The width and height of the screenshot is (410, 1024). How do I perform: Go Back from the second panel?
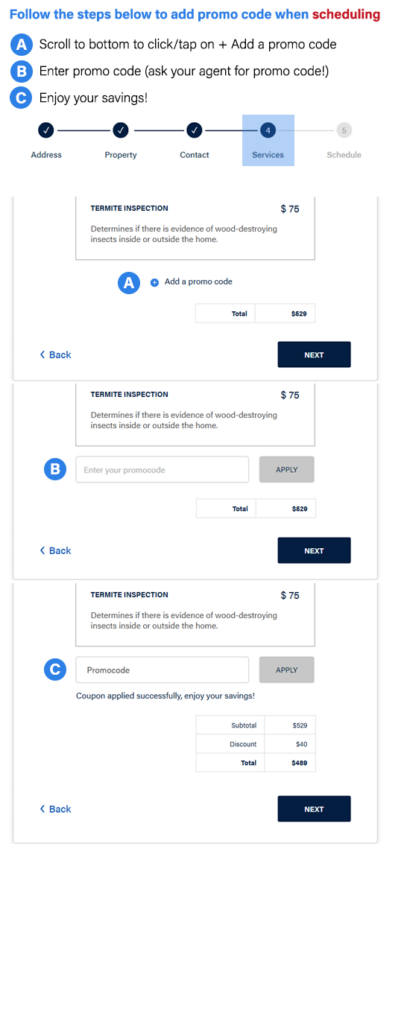click(x=55, y=551)
